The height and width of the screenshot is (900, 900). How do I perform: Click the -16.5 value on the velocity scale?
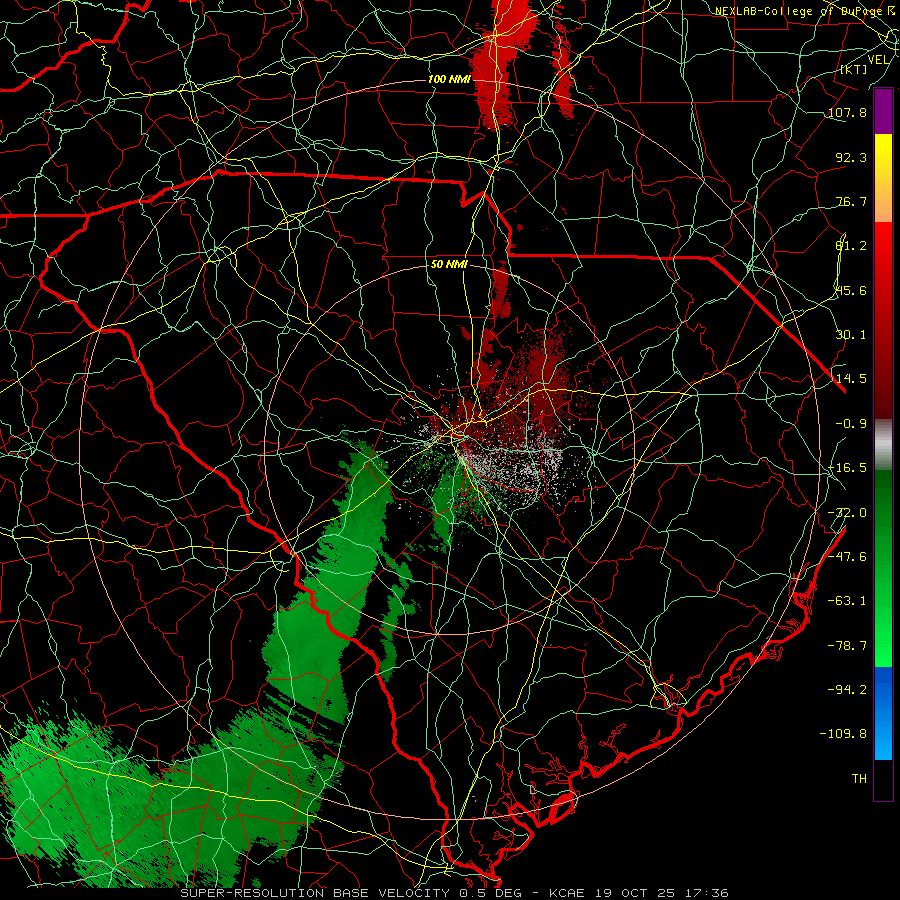tap(847, 468)
